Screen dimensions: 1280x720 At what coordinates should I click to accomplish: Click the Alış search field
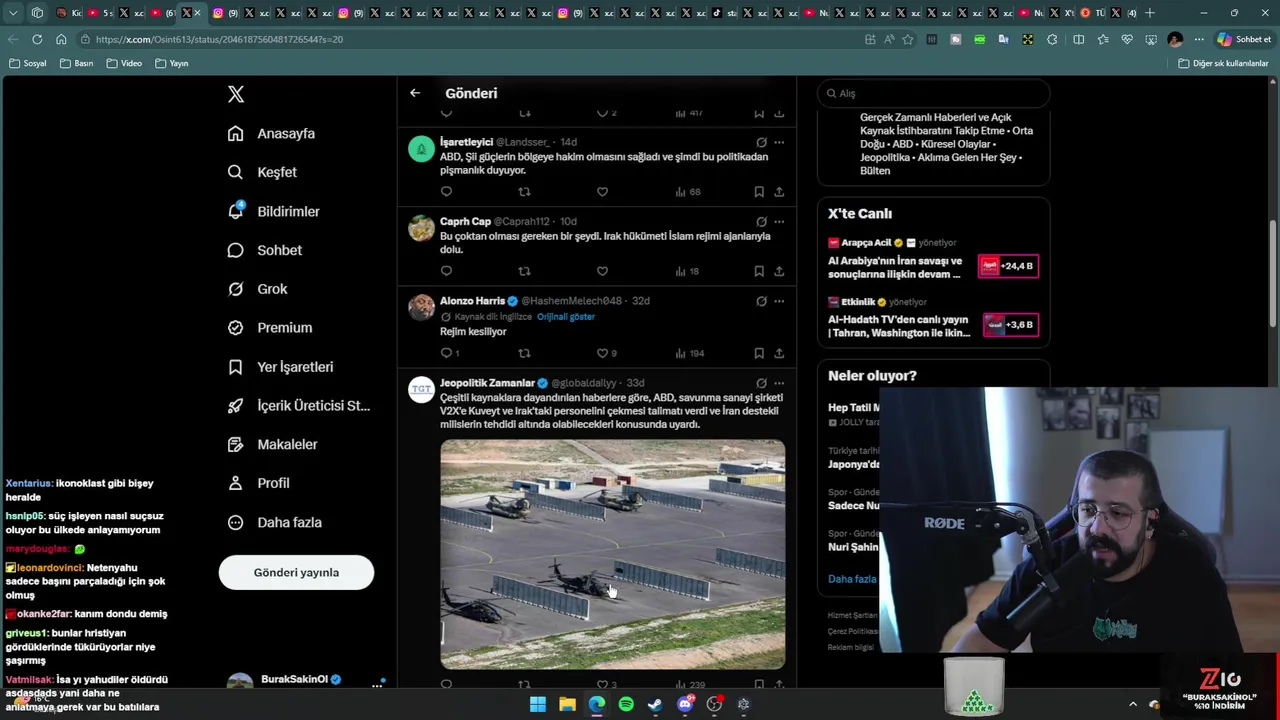click(934, 93)
